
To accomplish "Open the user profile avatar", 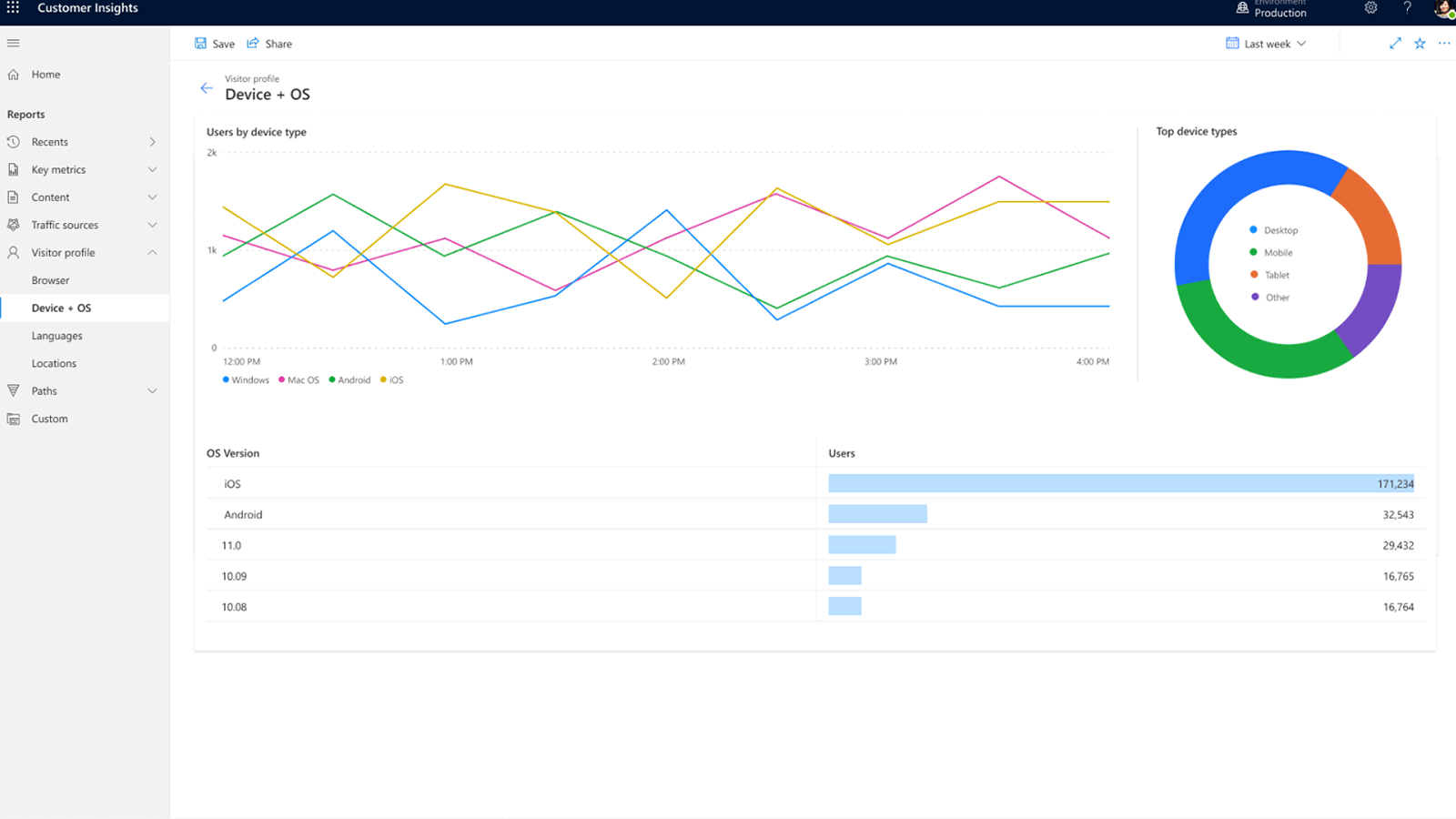I will pyautogui.click(x=1445, y=9).
